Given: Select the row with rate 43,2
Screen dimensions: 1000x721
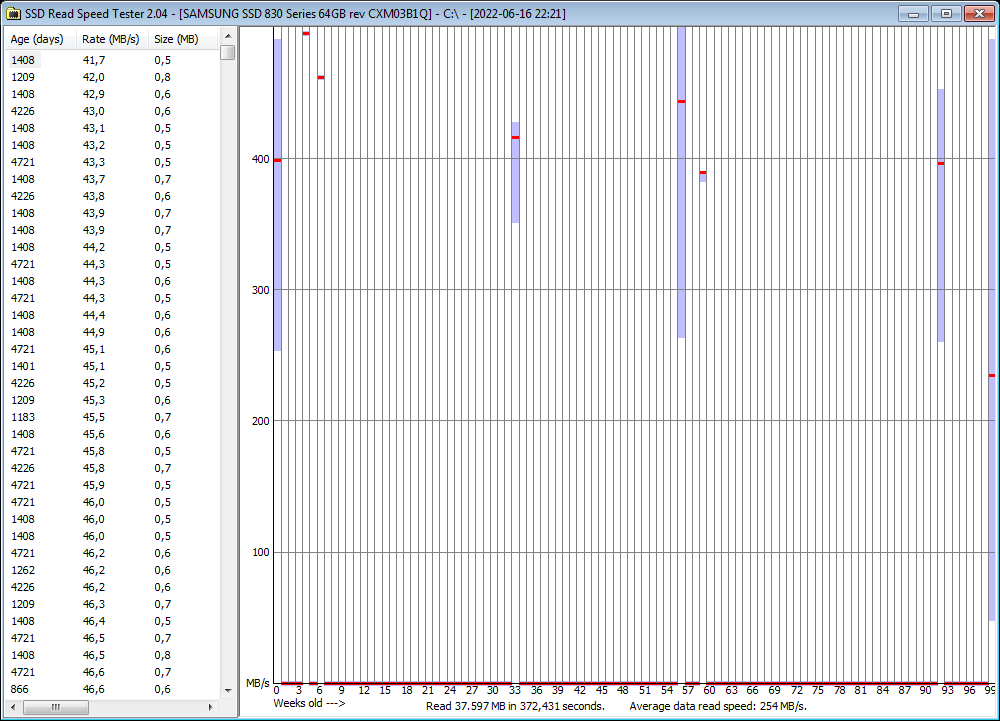Looking at the screenshot, I should click(112, 145).
